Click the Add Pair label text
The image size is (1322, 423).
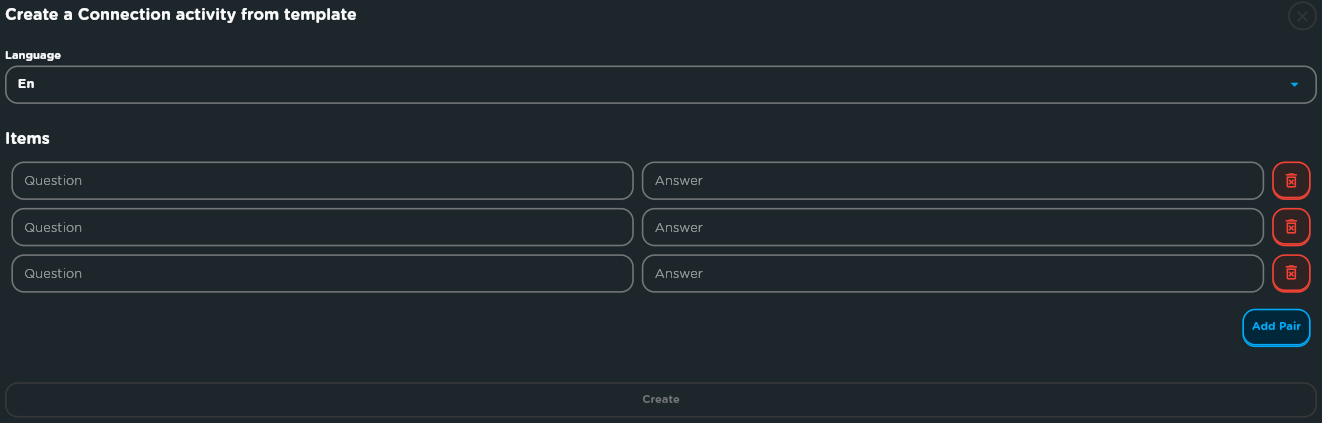[x=1276, y=326]
